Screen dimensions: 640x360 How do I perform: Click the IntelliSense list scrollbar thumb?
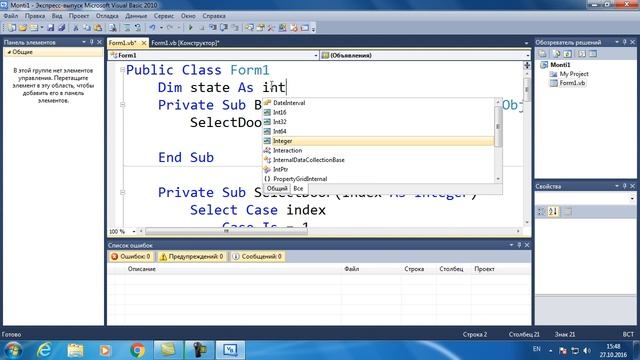[498, 127]
